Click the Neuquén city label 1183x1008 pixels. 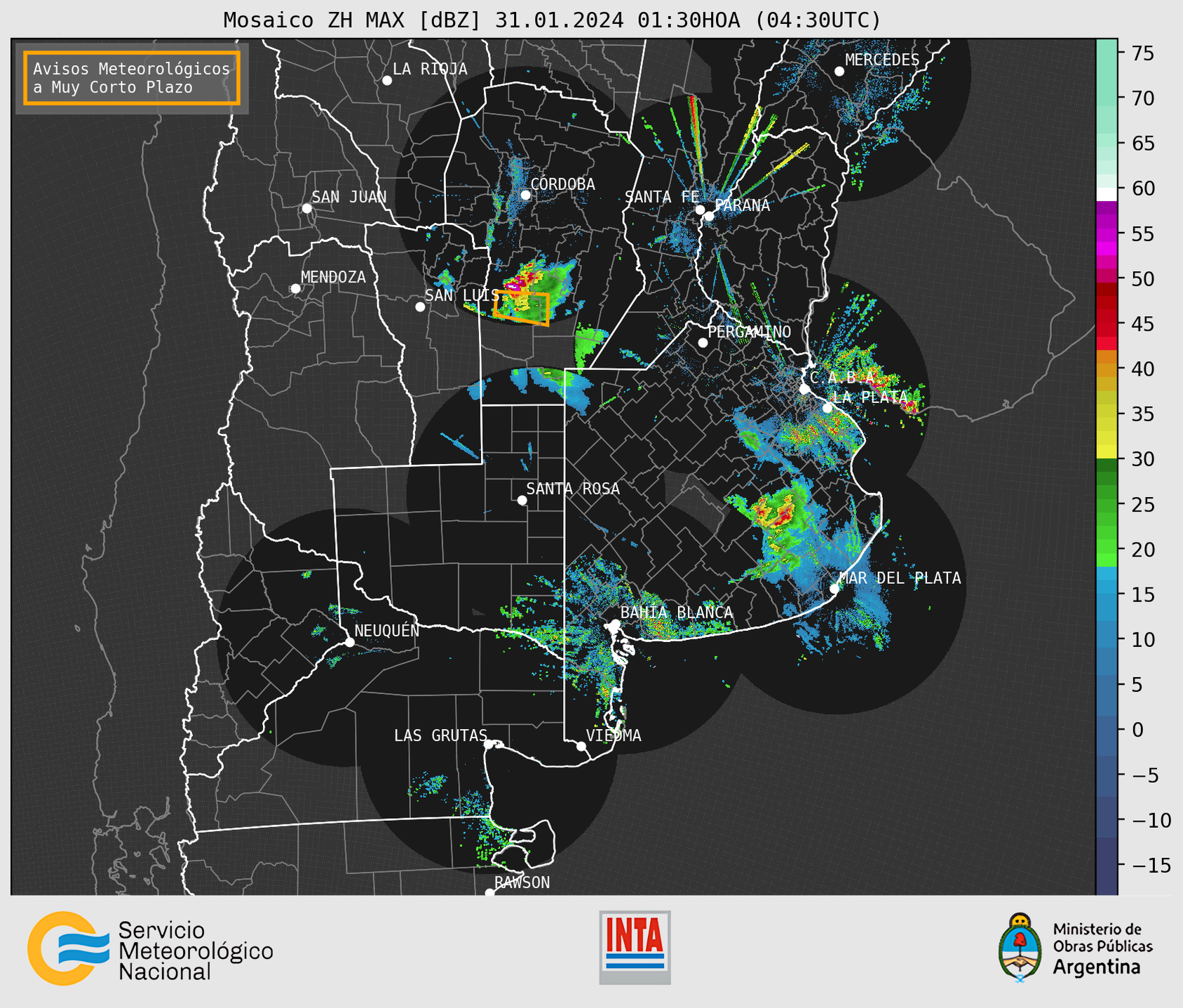coord(386,630)
